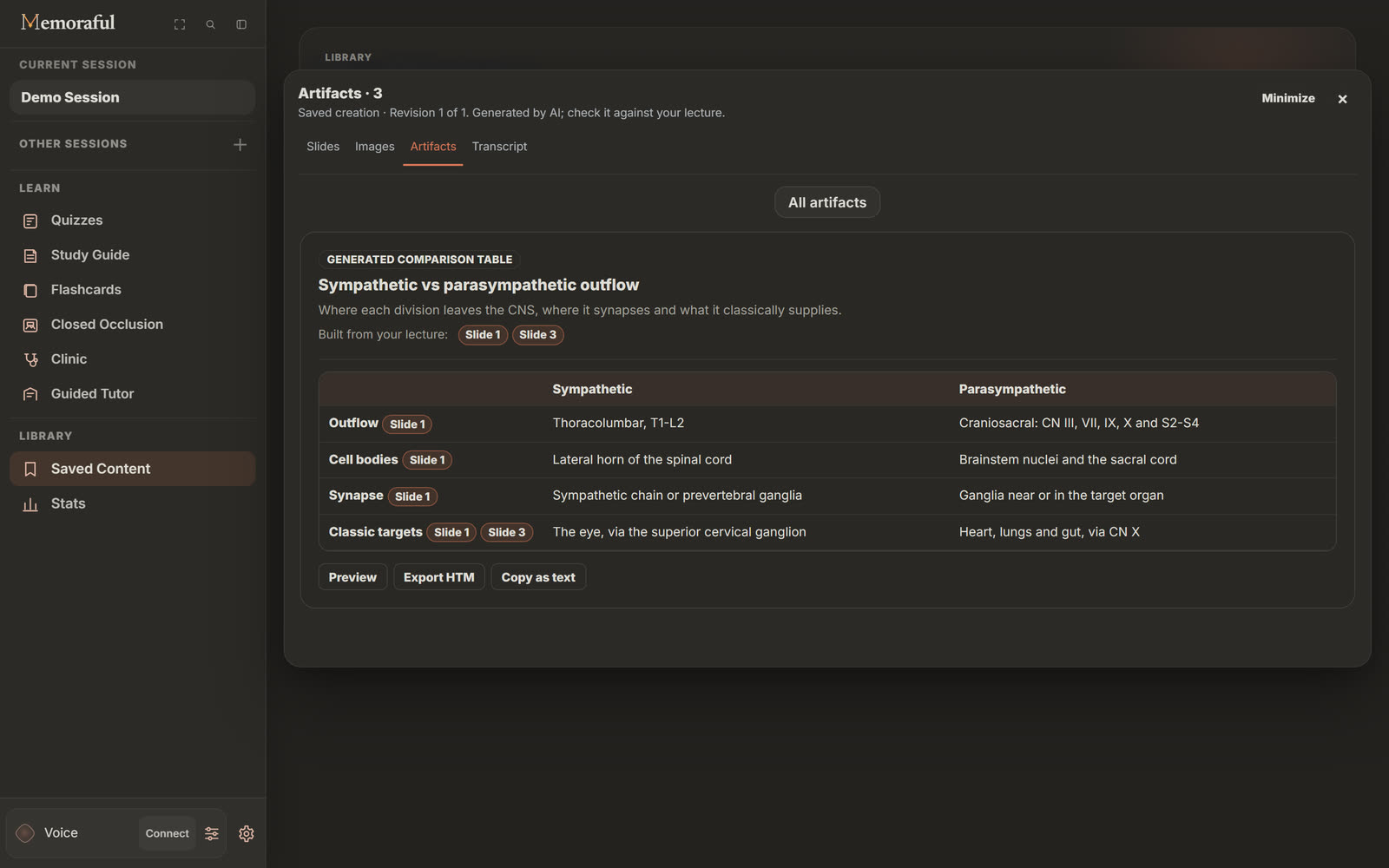Click the Voice orb indicator
This screenshot has height=868, width=1389.
pyautogui.click(x=25, y=833)
